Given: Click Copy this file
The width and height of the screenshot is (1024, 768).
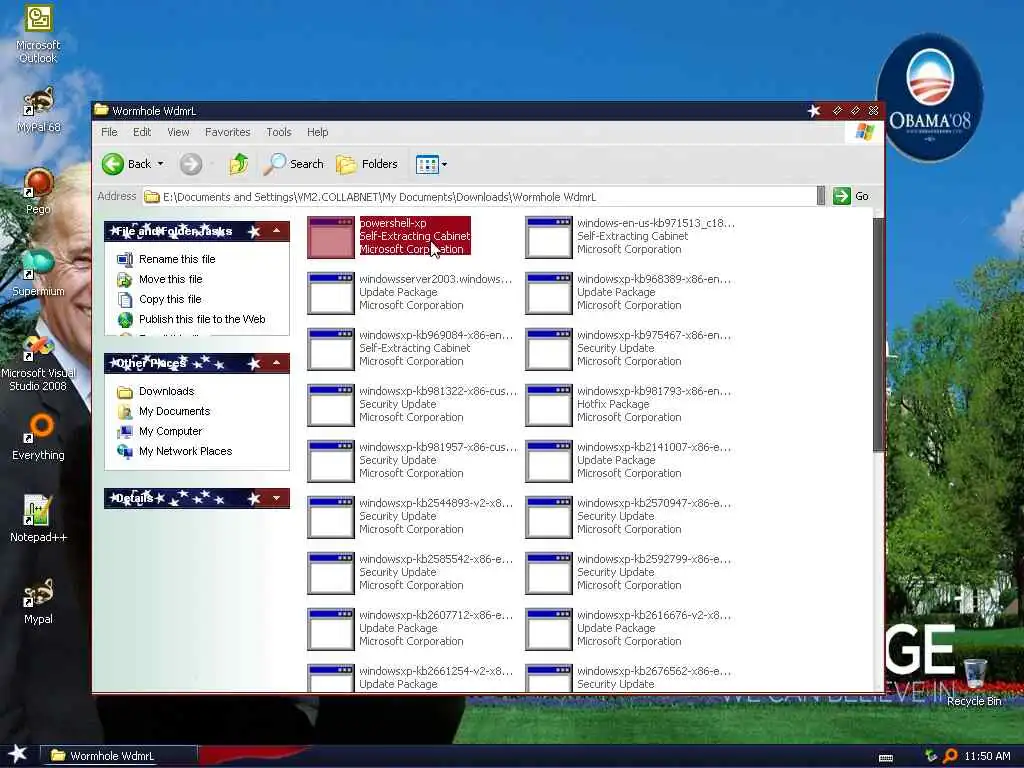Looking at the screenshot, I should pyautogui.click(x=170, y=299).
